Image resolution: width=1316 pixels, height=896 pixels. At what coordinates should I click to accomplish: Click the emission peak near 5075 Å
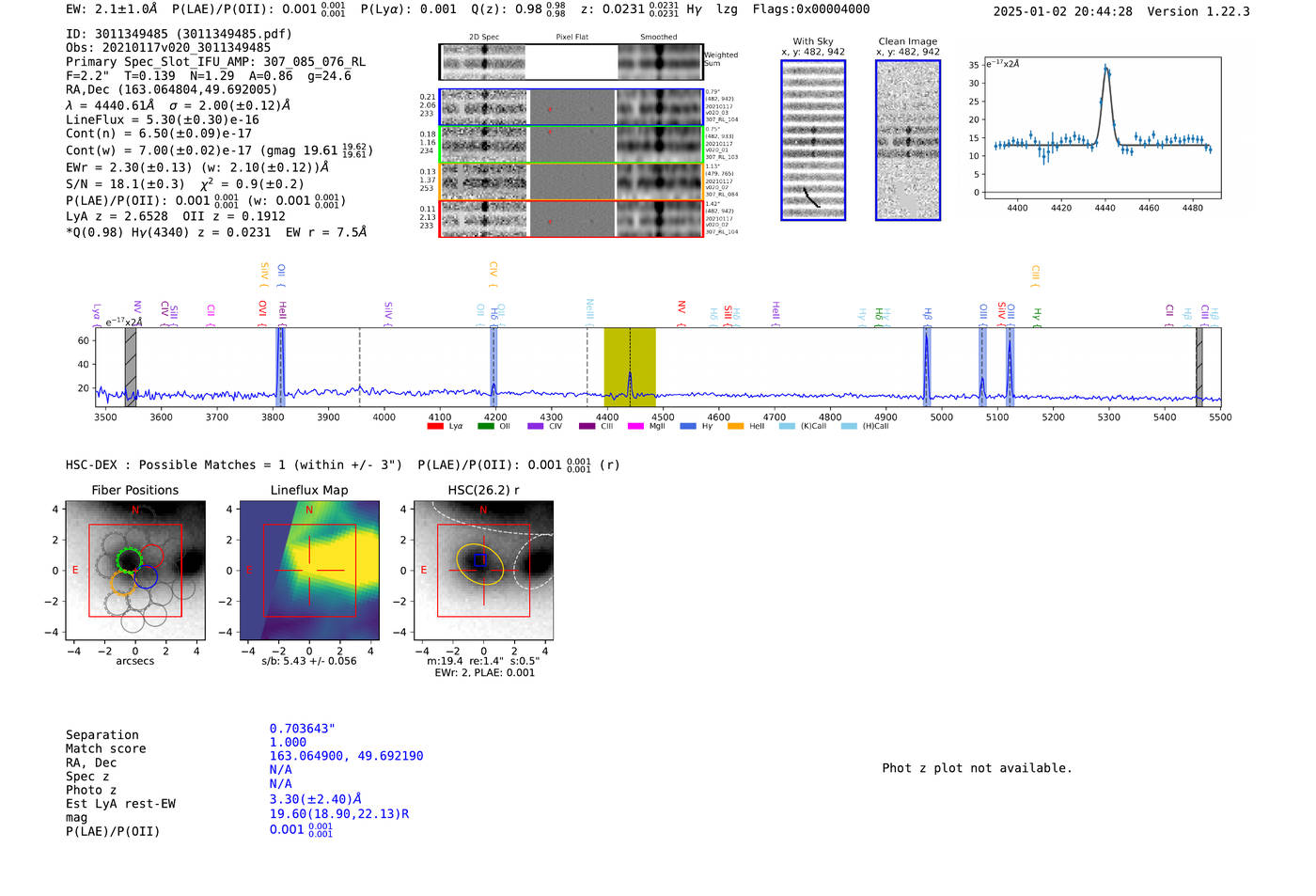pyautogui.click(x=982, y=367)
